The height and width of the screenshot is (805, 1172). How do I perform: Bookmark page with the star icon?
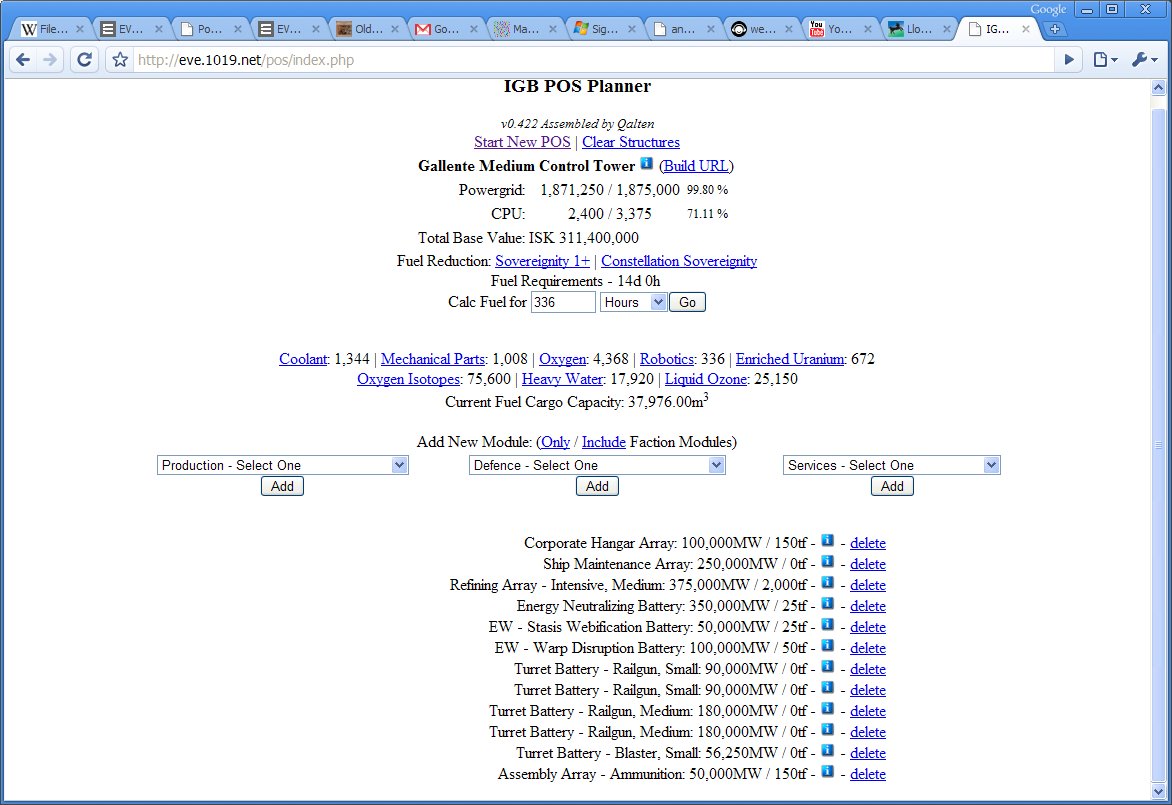pyautogui.click(x=120, y=60)
